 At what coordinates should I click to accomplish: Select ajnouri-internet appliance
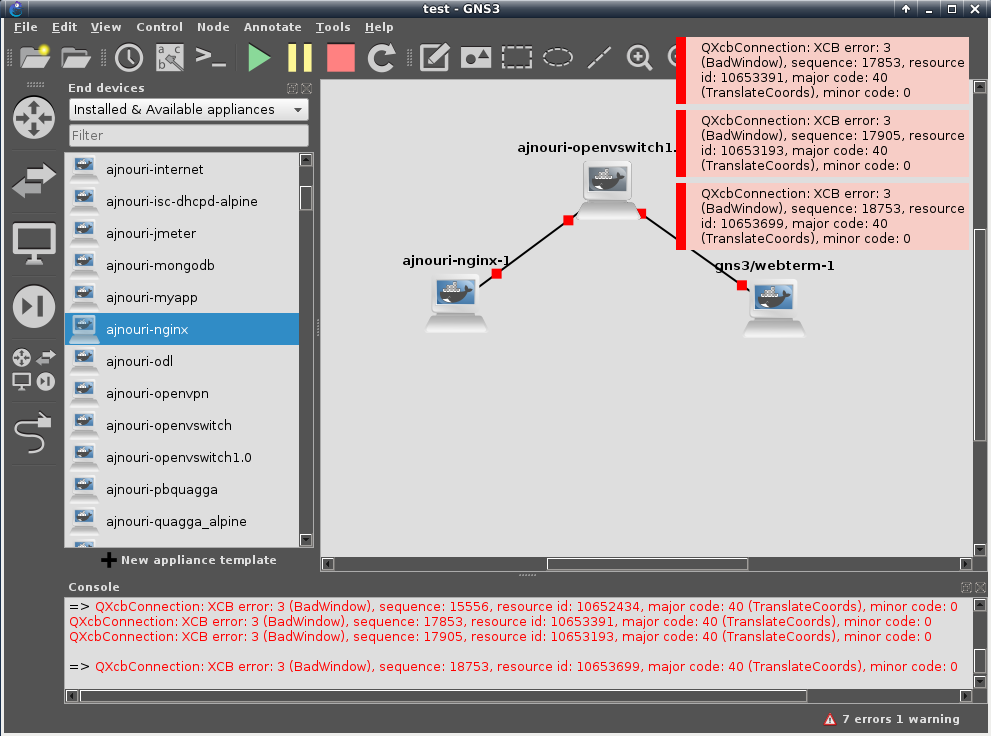point(182,169)
